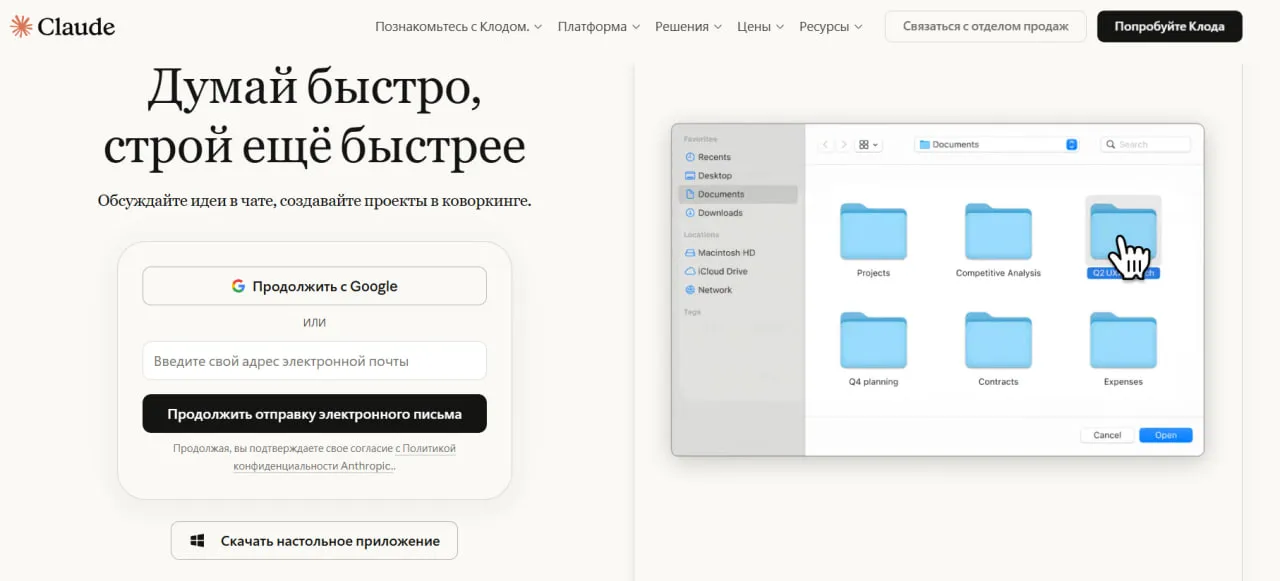Download the Windows desktop app
The height and width of the screenshot is (581, 1280).
pos(314,541)
